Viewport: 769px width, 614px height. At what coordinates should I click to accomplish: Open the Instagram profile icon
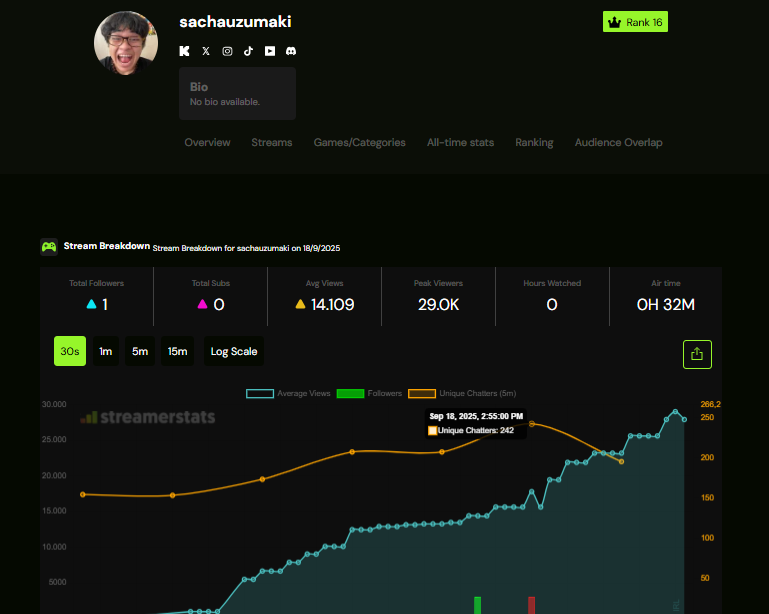[x=227, y=51]
